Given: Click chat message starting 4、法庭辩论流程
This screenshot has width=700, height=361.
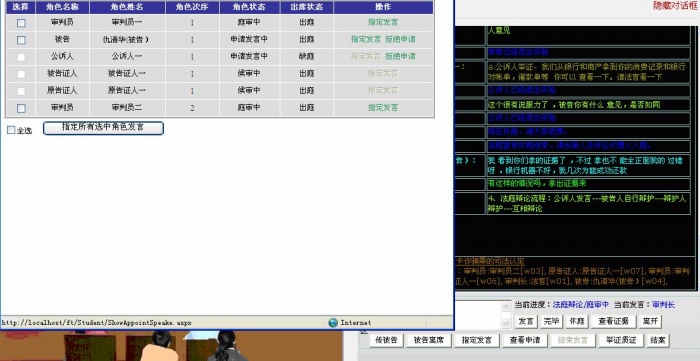Looking at the screenshot, I should coord(586,203).
